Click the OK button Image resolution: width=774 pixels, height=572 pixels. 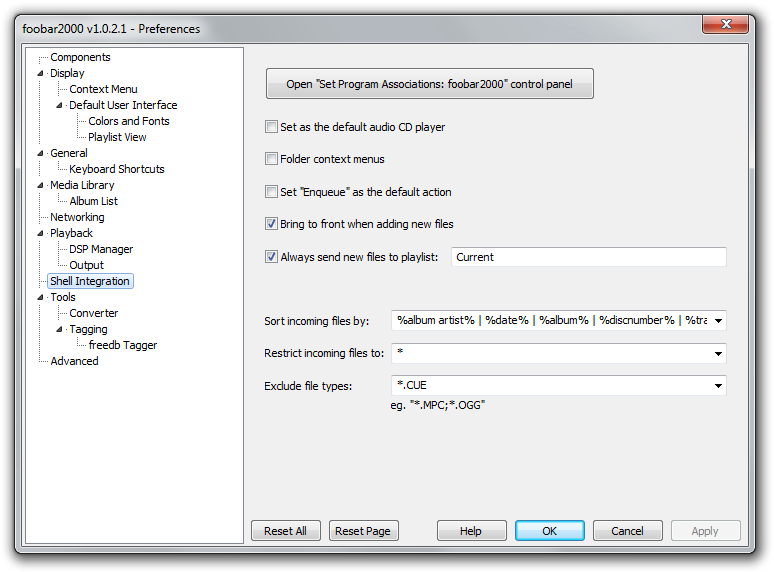[x=549, y=531]
